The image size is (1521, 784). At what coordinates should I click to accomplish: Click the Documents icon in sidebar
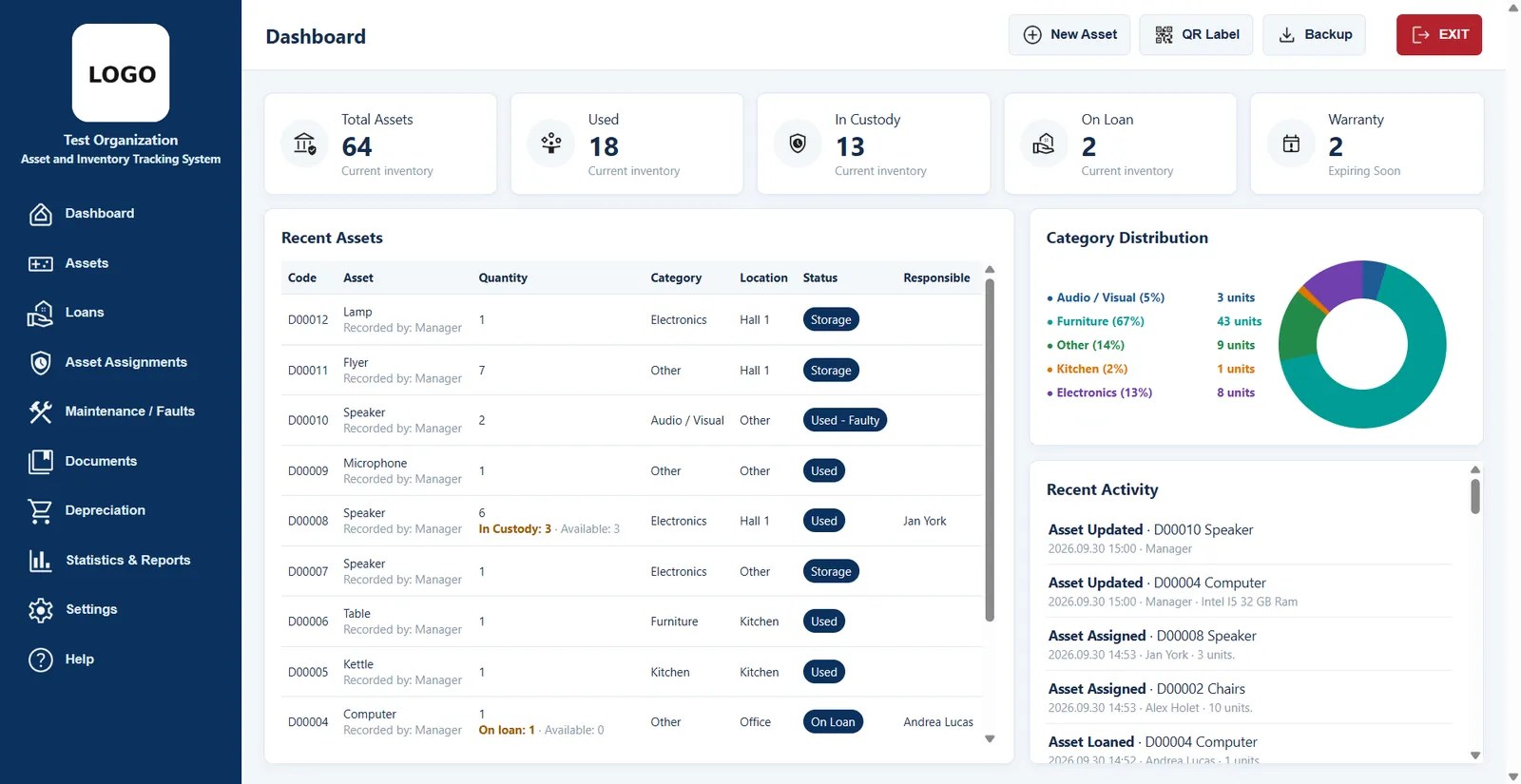click(x=40, y=461)
